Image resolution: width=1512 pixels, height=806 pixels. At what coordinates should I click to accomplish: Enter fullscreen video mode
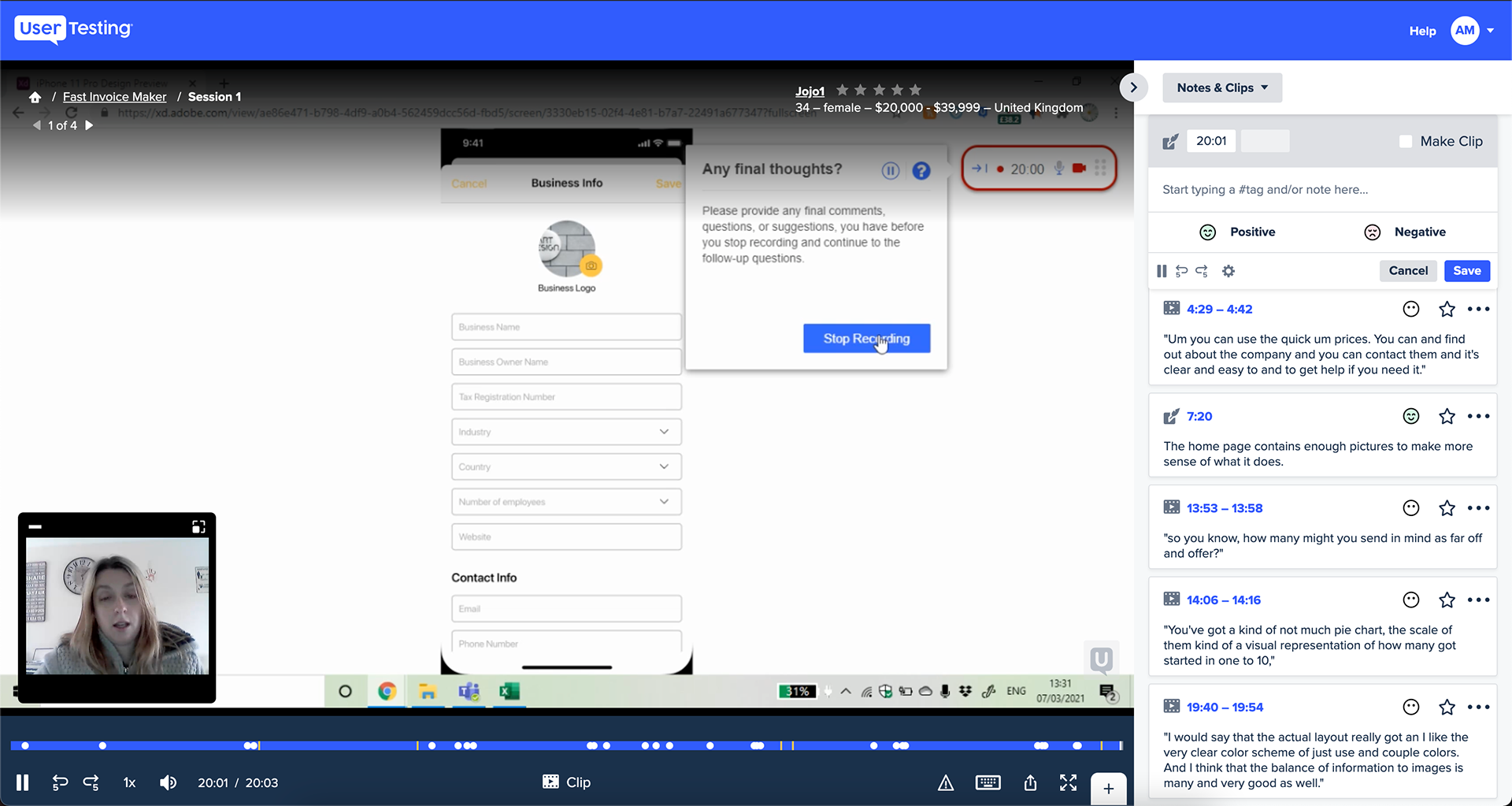(1068, 782)
